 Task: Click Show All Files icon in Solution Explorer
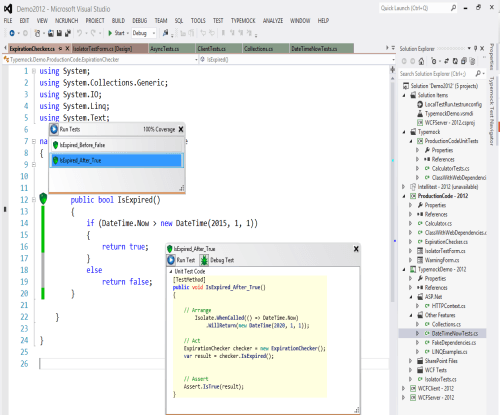coord(472,61)
